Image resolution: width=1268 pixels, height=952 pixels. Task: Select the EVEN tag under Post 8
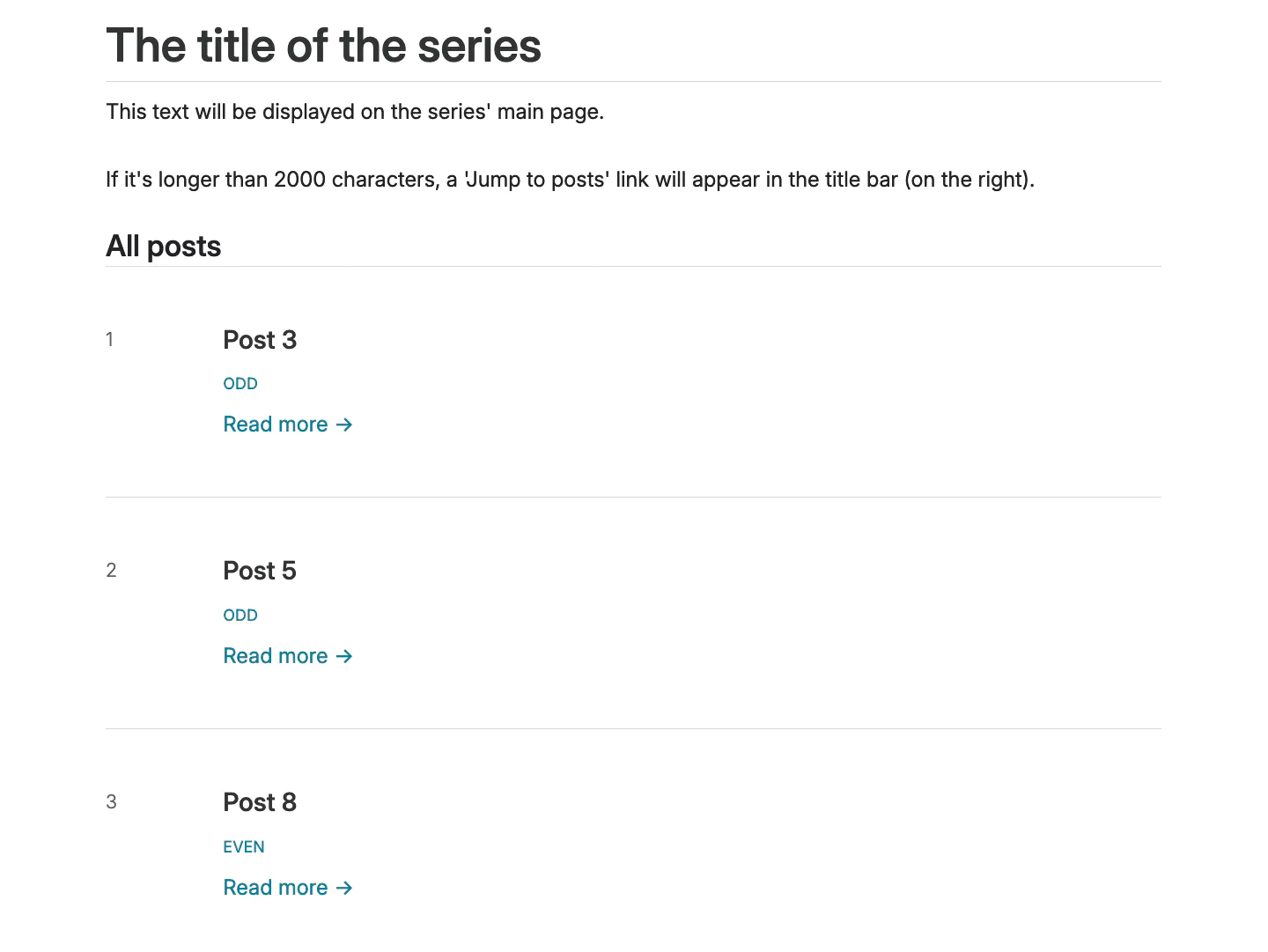click(x=243, y=846)
